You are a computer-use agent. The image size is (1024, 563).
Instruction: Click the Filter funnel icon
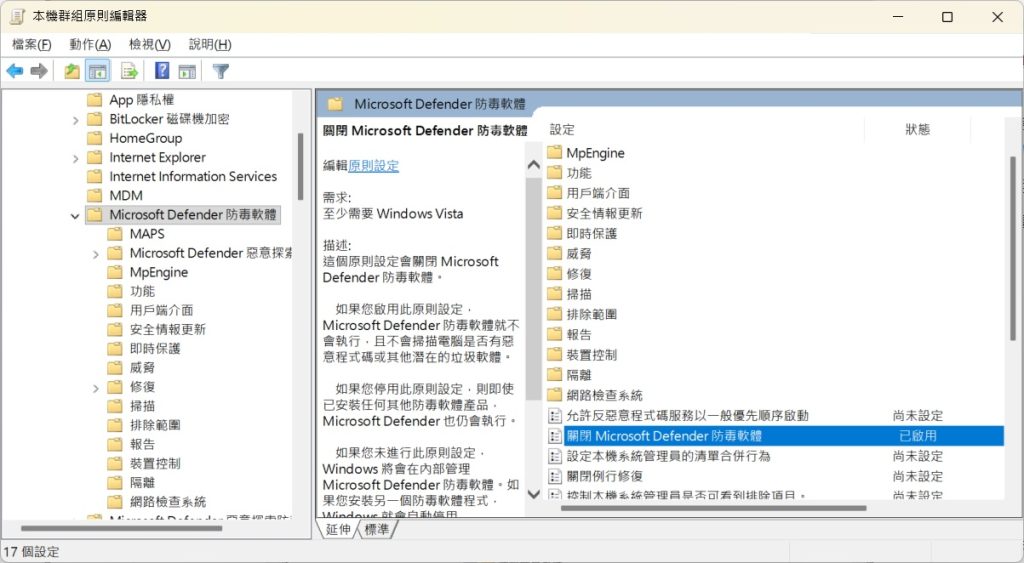[x=221, y=71]
